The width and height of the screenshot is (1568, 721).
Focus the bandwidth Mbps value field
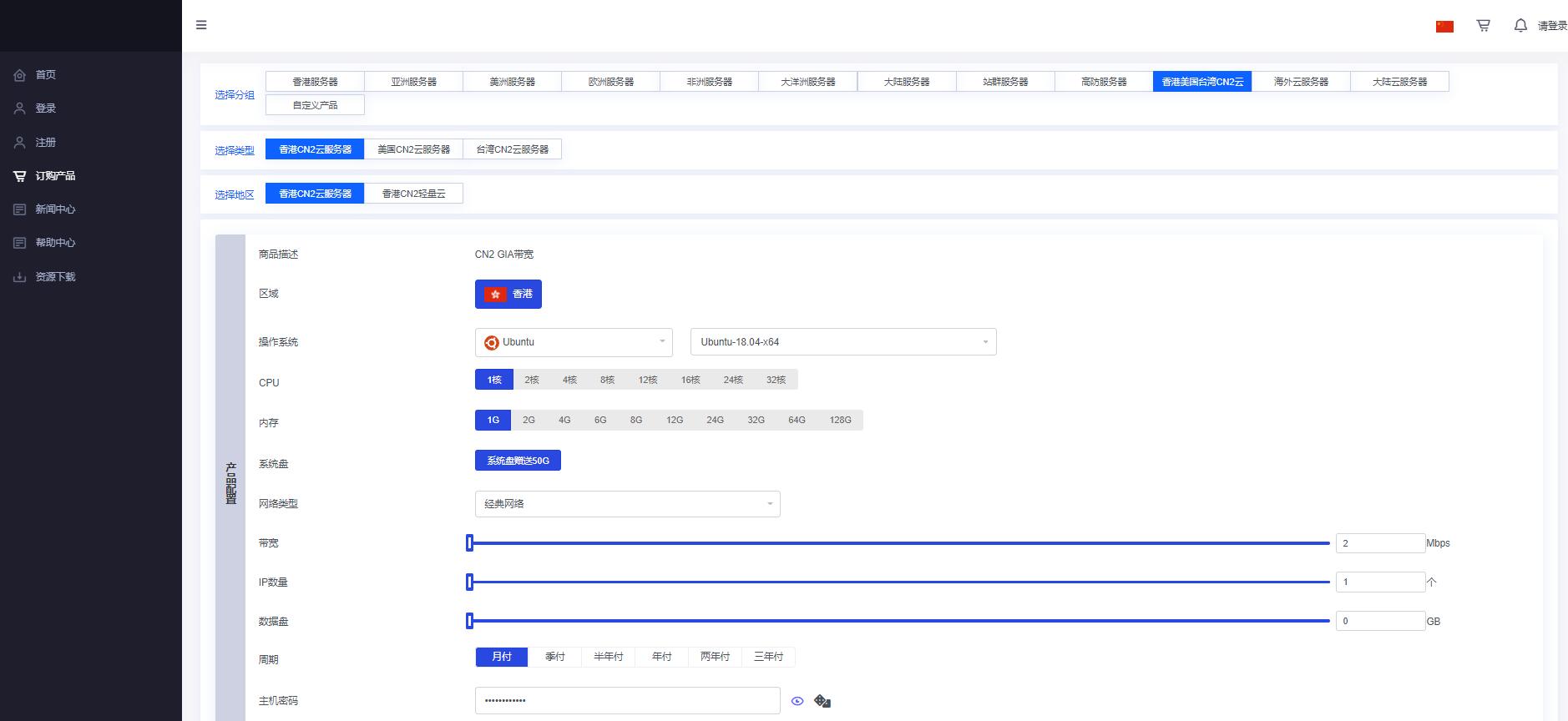click(x=1380, y=543)
